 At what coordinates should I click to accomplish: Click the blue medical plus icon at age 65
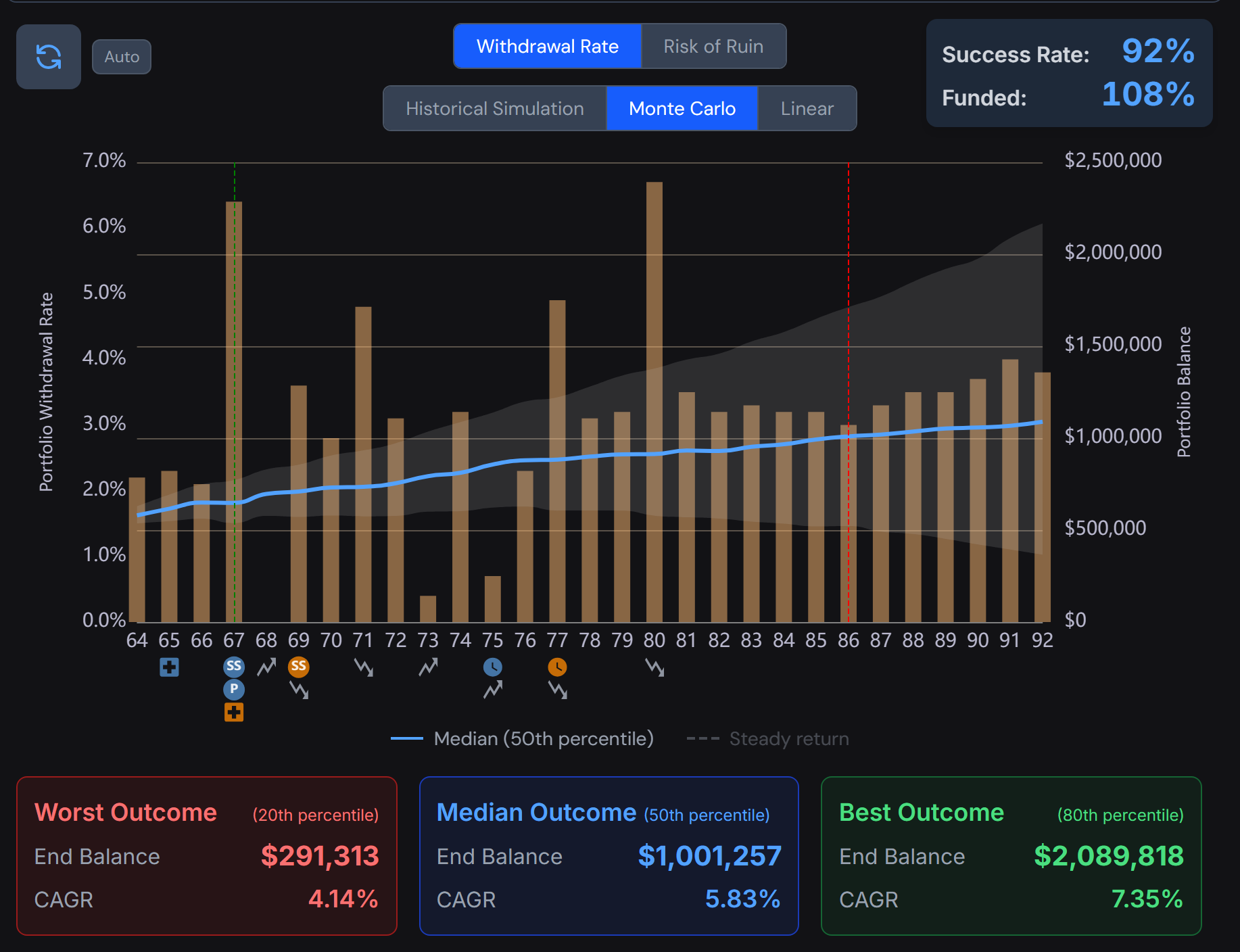pos(169,667)
